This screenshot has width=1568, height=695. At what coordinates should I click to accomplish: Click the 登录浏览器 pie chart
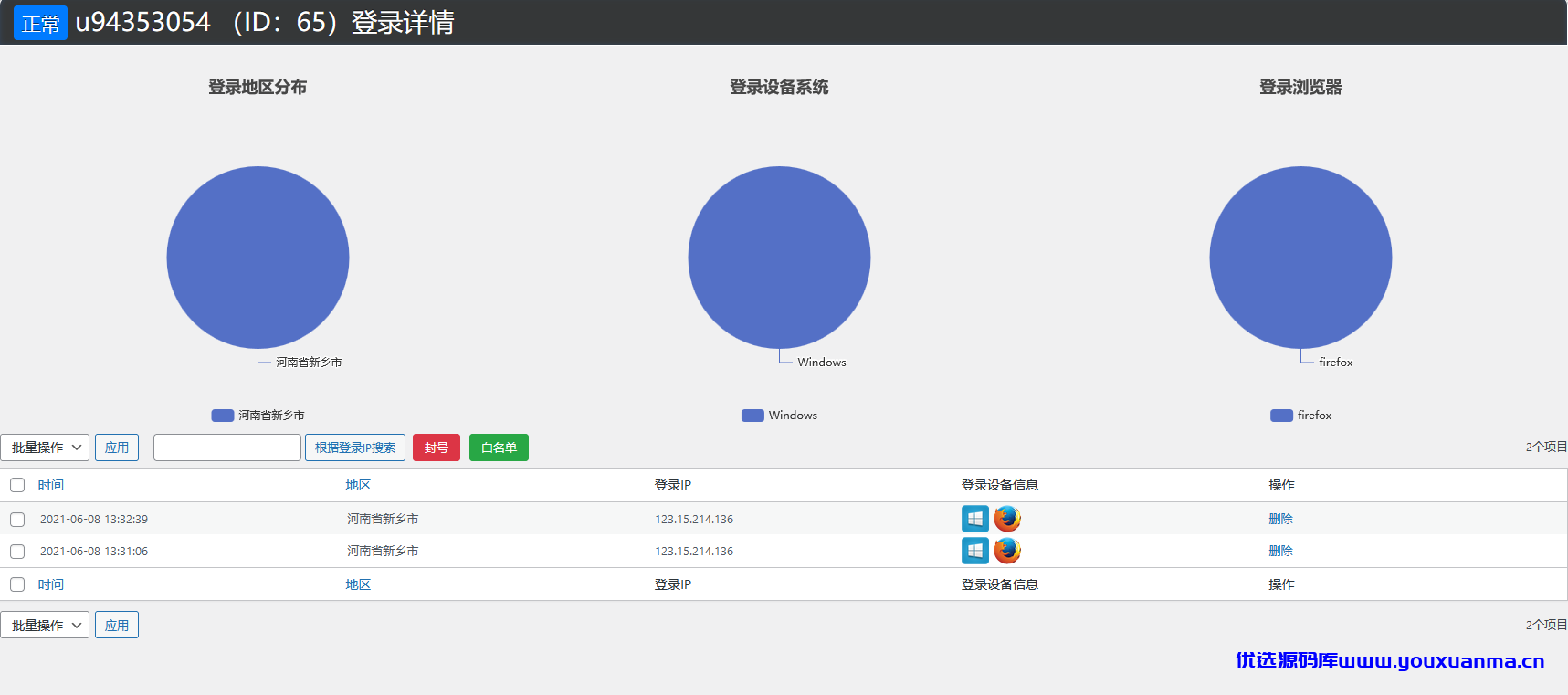[1300, 258]
